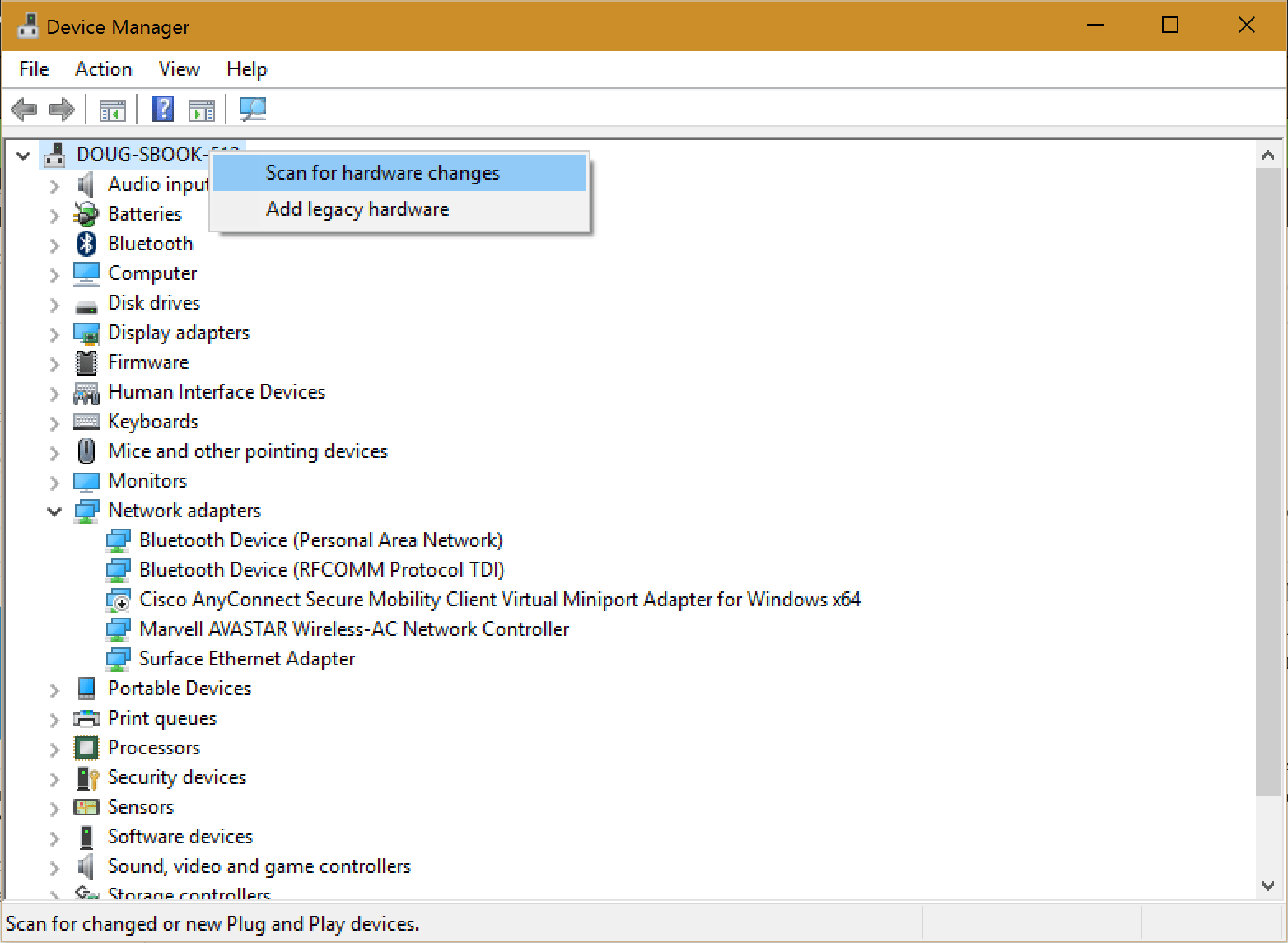
Task: Click the Forward navigation arrow icon
Action: [62, 109]
